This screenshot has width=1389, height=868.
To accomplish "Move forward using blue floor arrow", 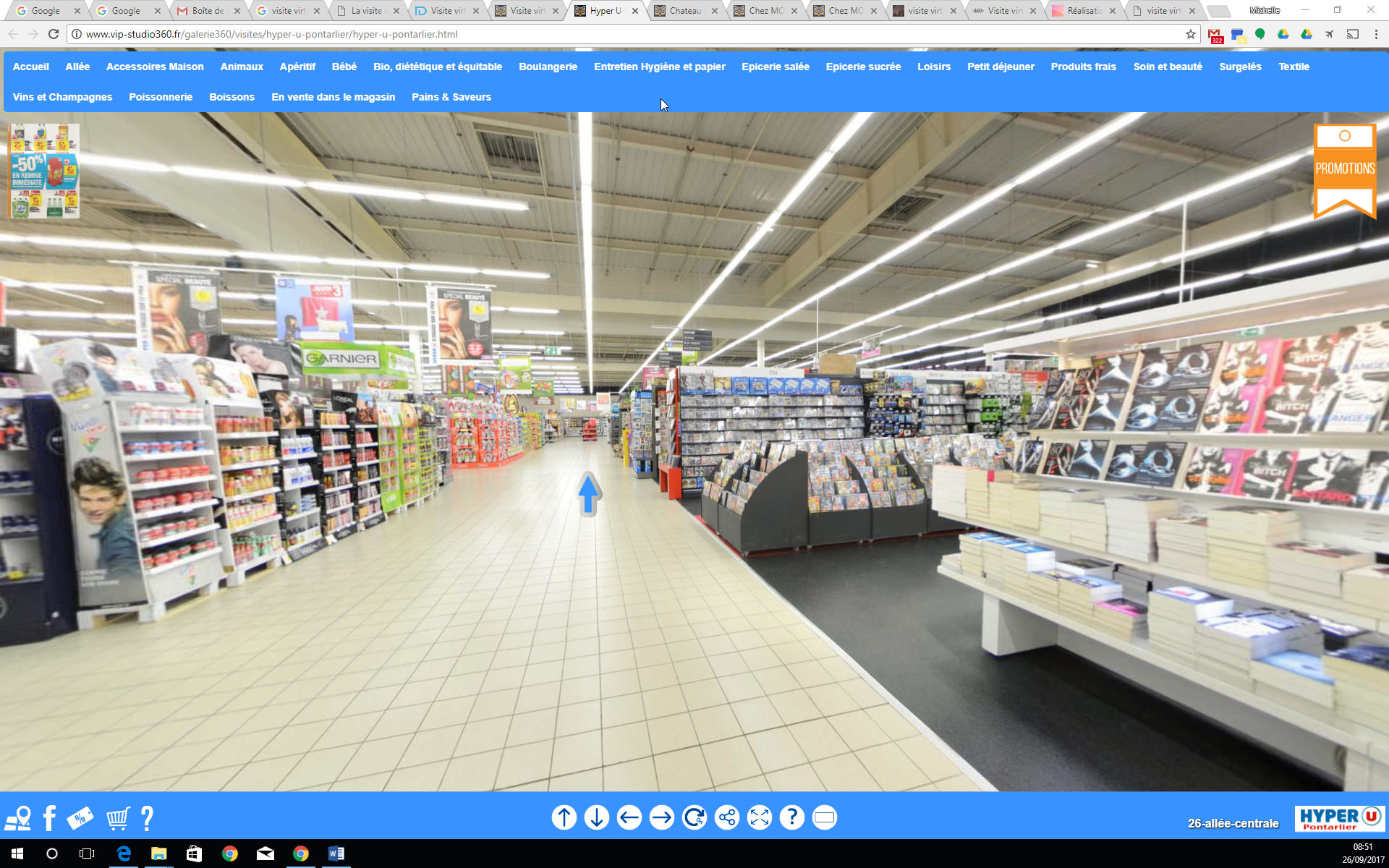I will point(589,493).
